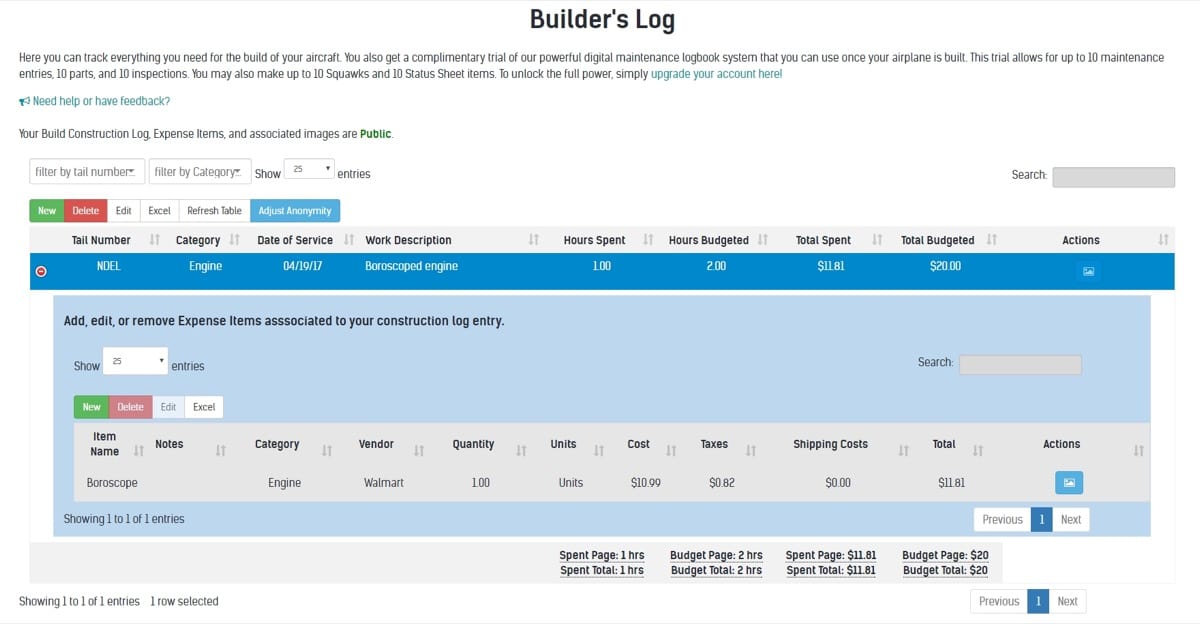This screenshot has width=1200, height=624.
Task: Sort expense items by Shipping Costs arrows
Action: point(903,451)
